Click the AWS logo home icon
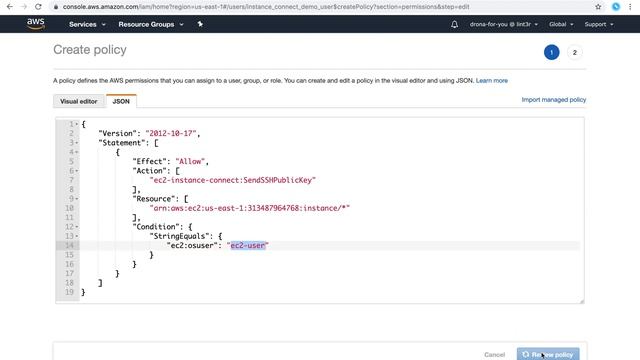The height and width of the screenshot is (360, 640). coord(36,24)
